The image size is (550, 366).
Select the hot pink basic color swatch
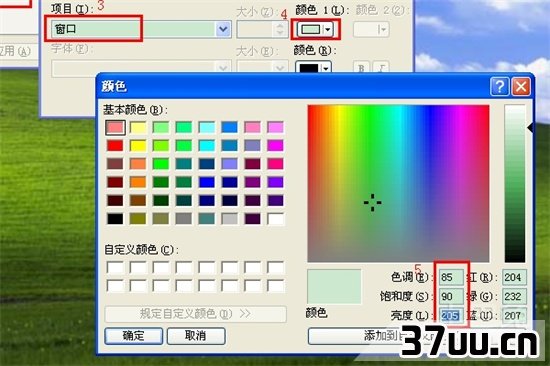pos(275,164)
